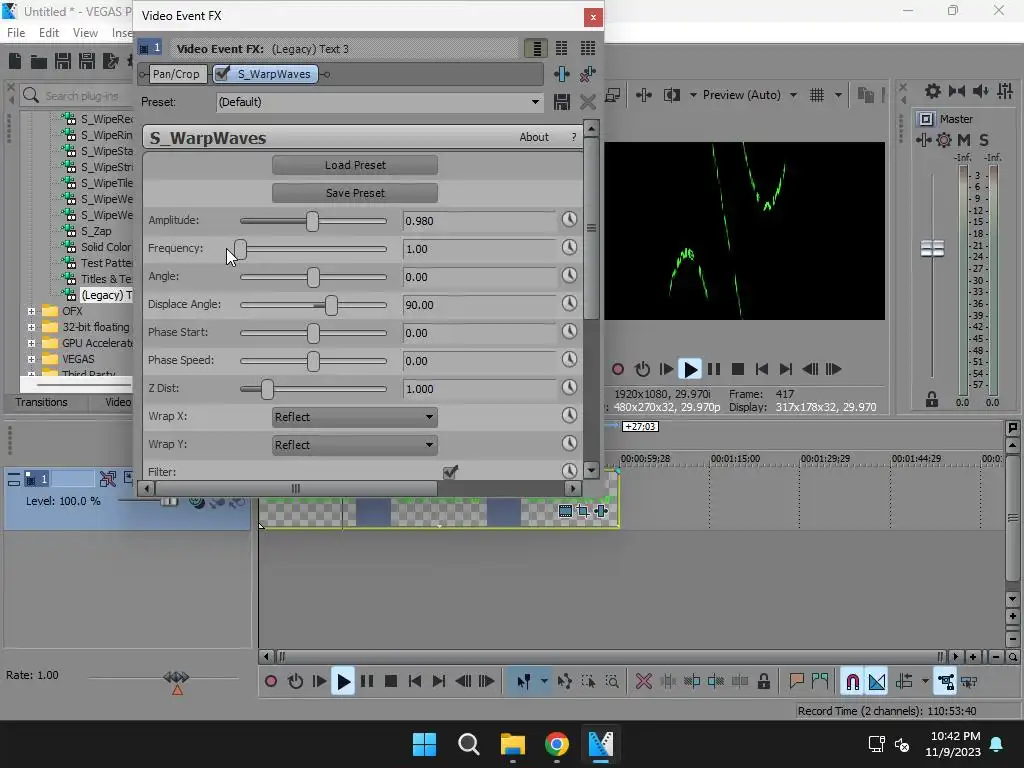The image size is (1024, 768).
Task: Select the Pan/Crop chain item
Action: tap(176, 74)
